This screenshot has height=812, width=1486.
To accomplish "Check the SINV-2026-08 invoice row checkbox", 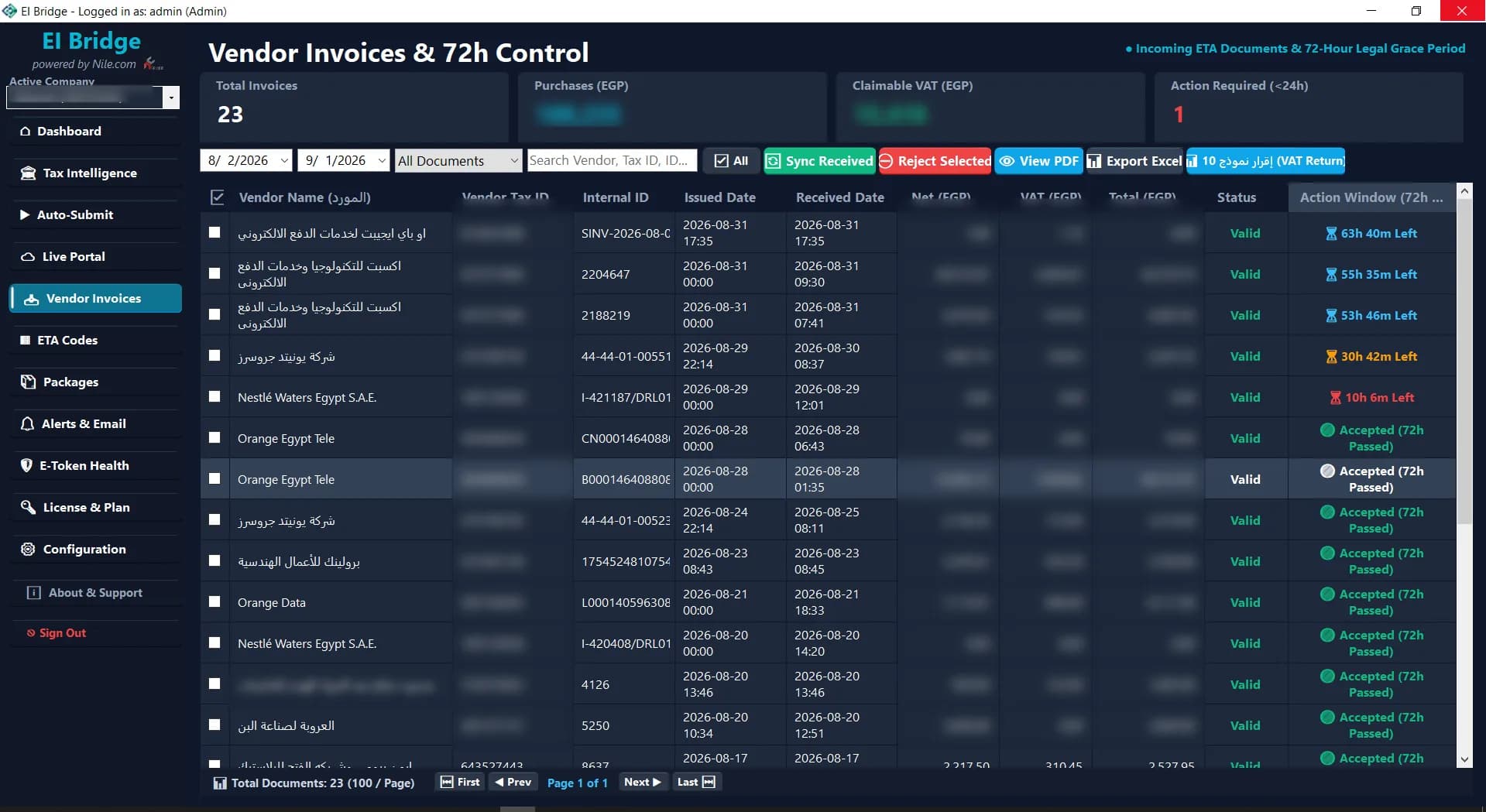I will click(214, 232).
